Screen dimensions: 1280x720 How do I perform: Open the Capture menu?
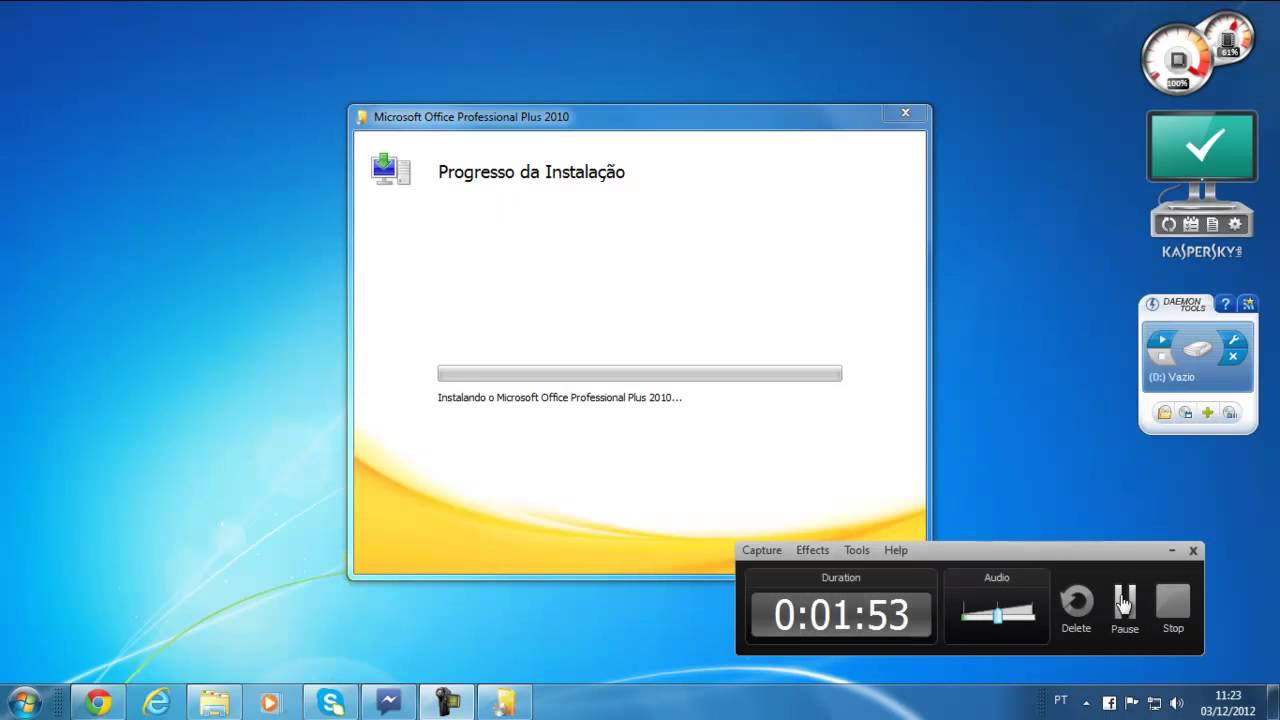coord(762,550)
